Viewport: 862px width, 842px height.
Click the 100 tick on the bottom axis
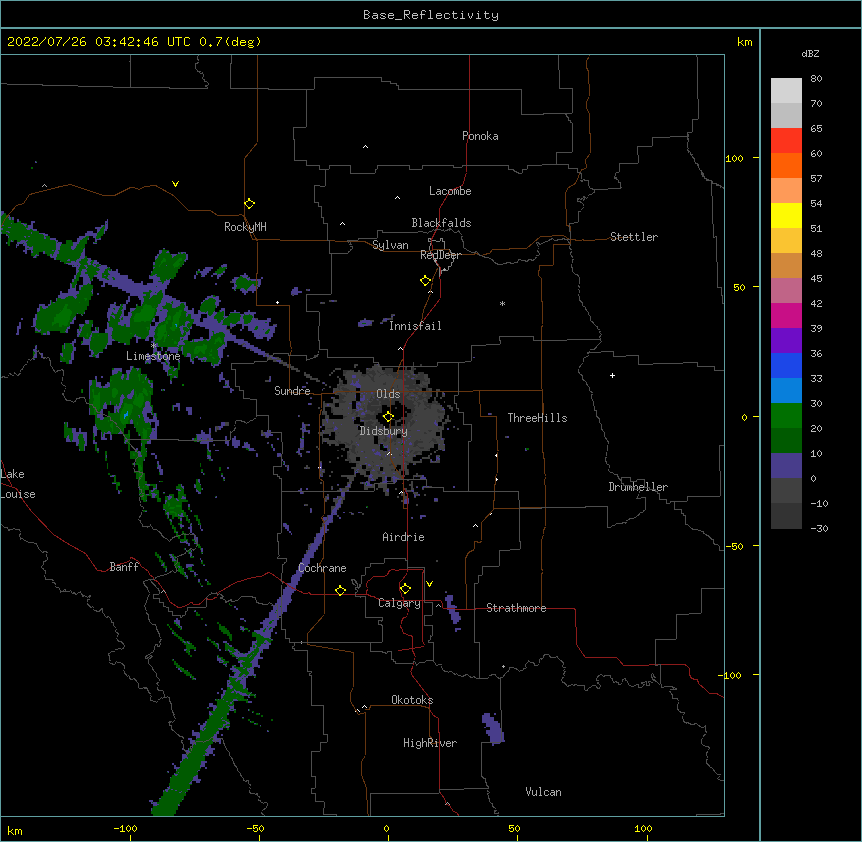643,828
